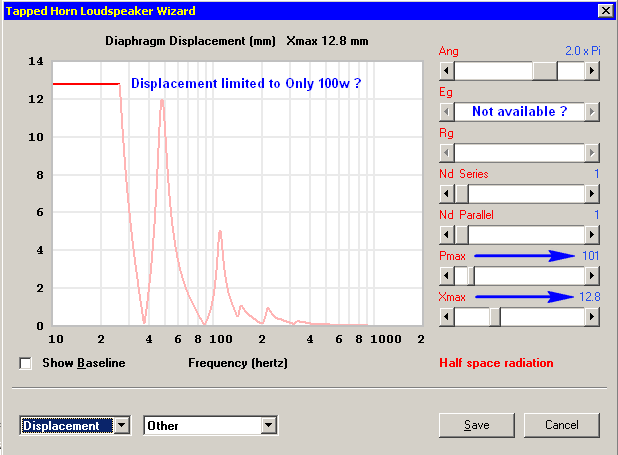
Task: Click the Ang slider thumb
Action: point(545,71)
